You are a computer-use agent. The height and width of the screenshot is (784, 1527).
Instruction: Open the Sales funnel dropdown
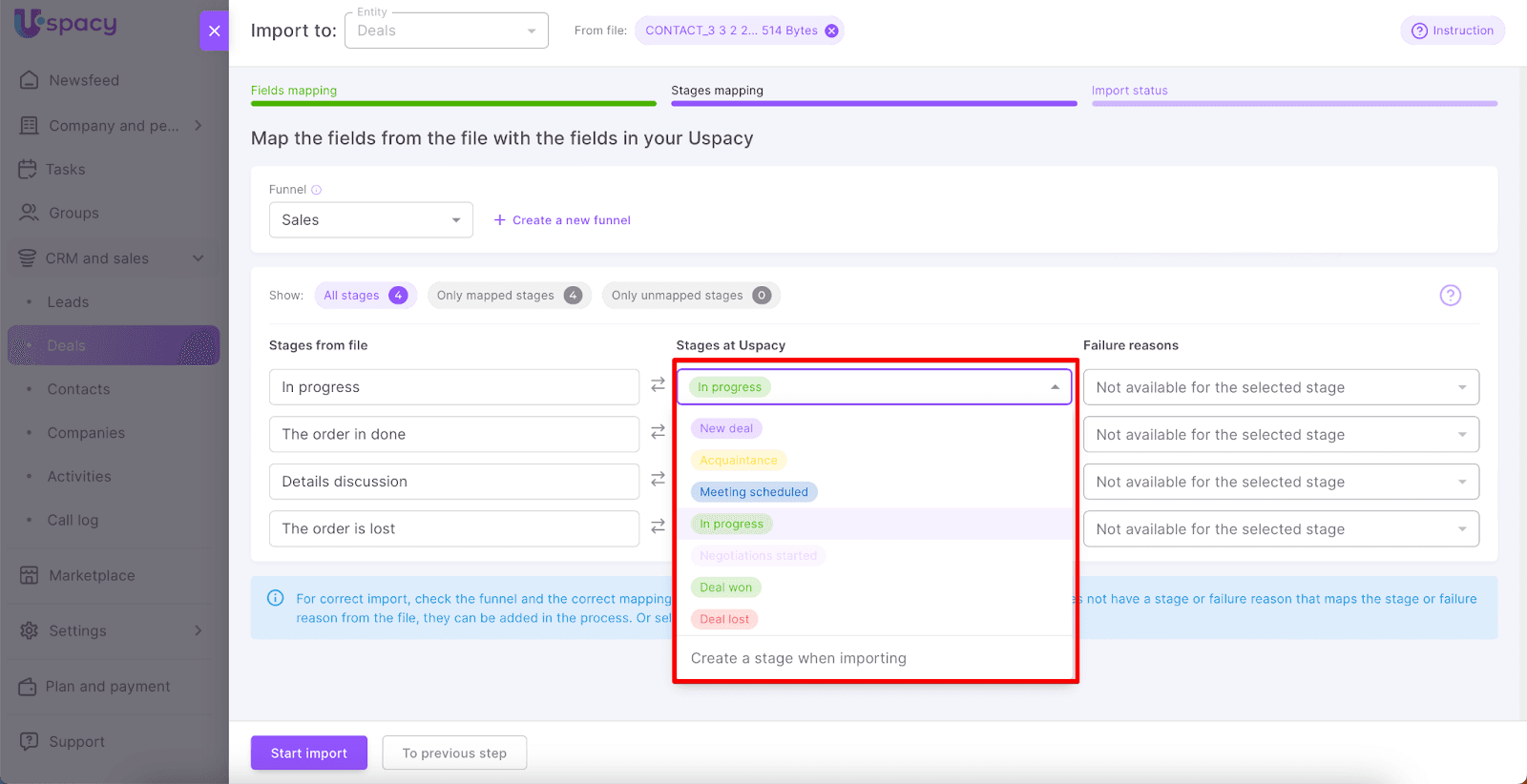(370, 220)
